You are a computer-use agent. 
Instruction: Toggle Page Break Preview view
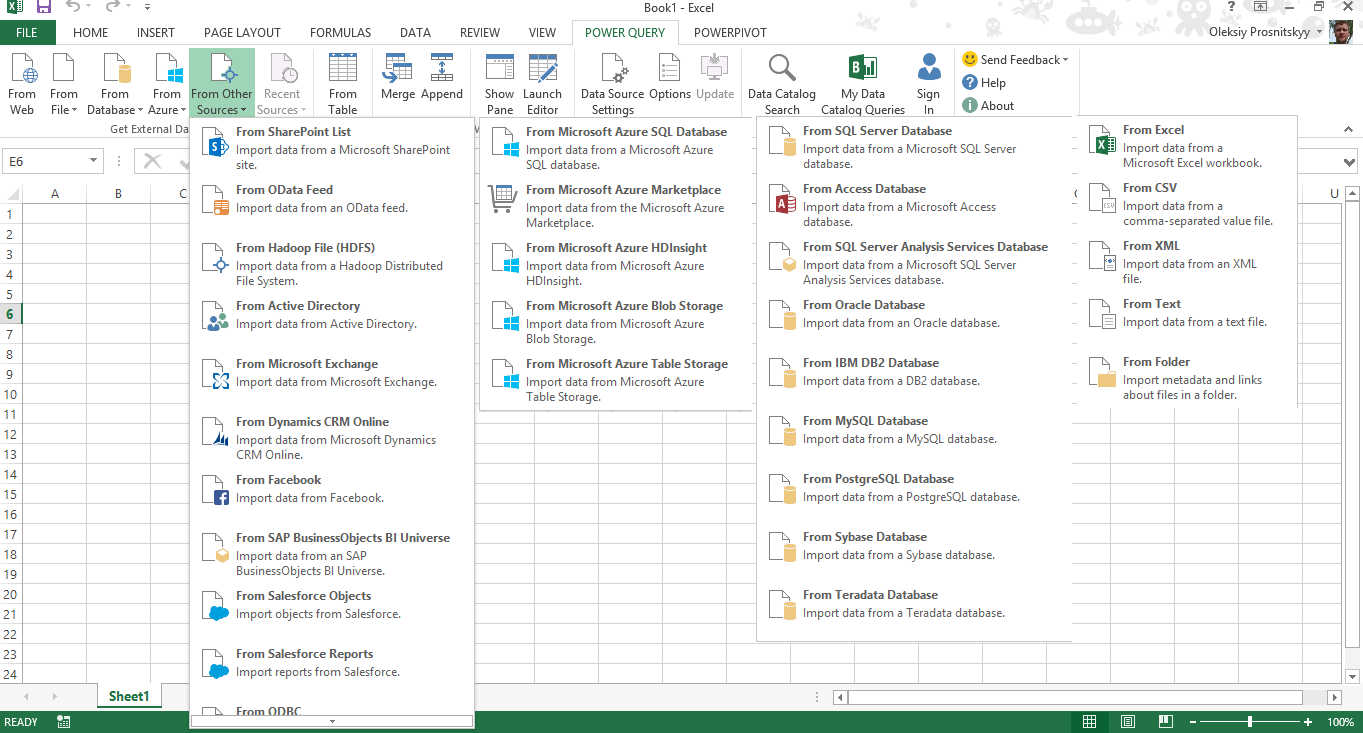click(1165, 722)
